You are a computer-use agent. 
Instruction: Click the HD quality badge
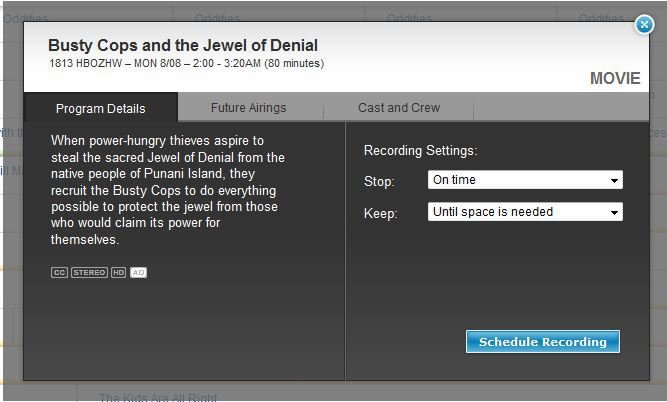(x=118, y=272)
